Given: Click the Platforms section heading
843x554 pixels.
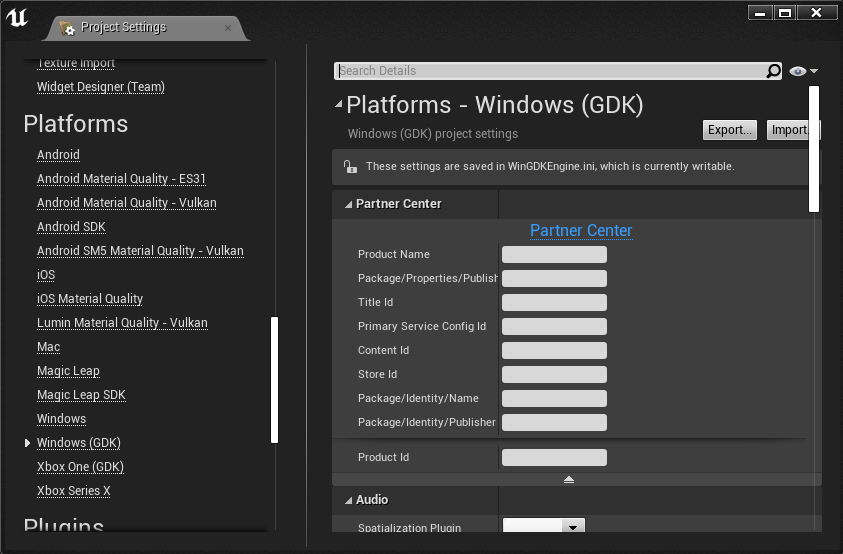Looking at the screenshot, I should [76, 124].
